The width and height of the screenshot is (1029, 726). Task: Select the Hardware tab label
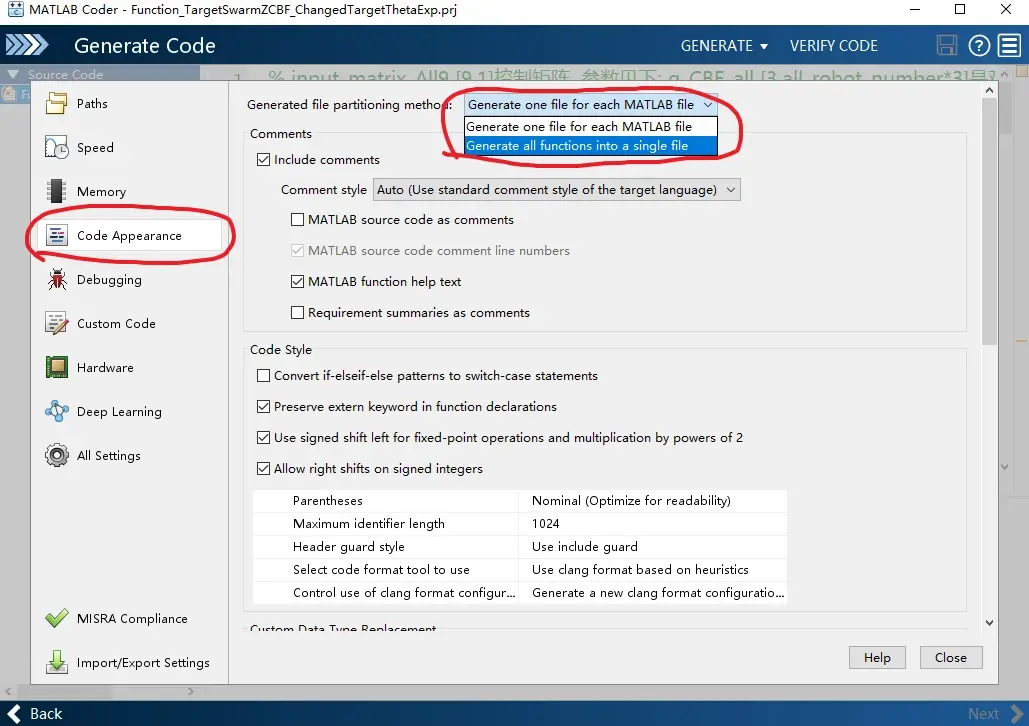105,368
